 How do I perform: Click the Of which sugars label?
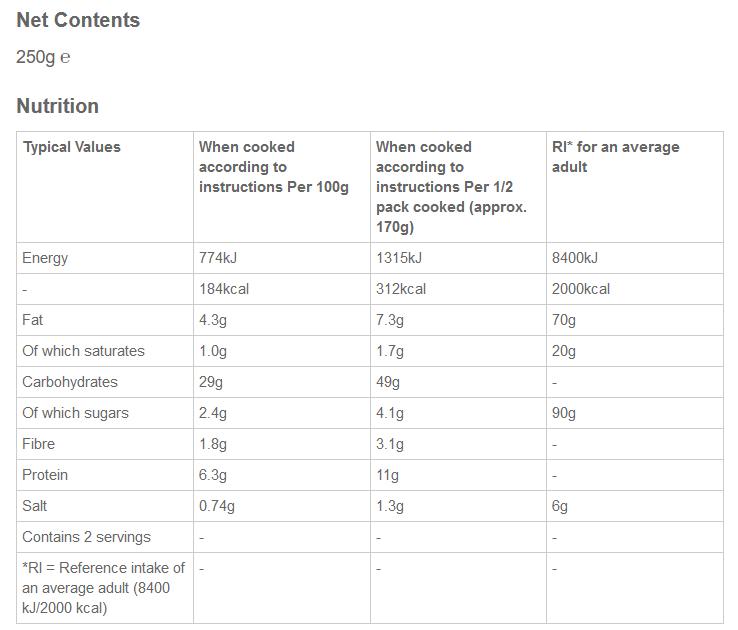75,413
